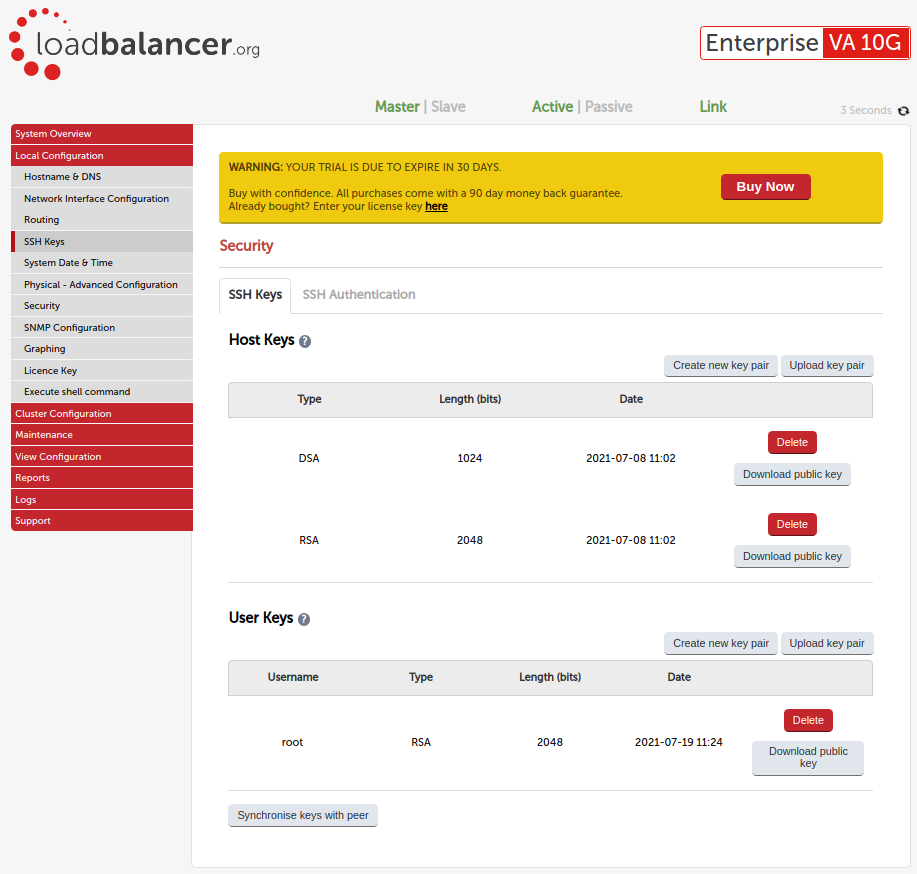Click the Host Keys help question icon
This screenshot has height=874, width=917.
(305, 341)
